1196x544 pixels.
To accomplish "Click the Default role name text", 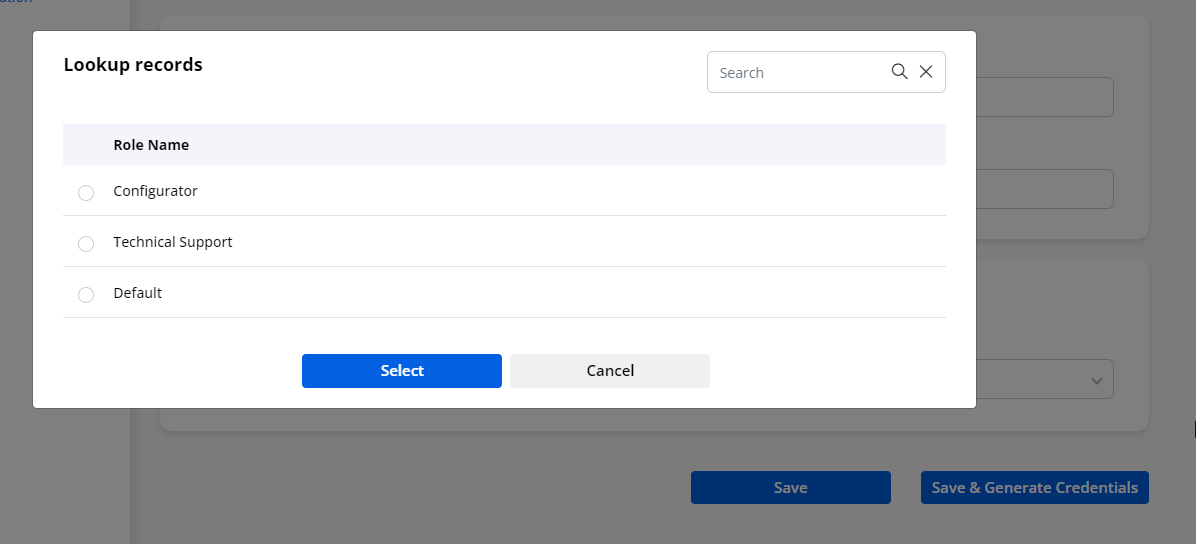I will tap(137, 293).
